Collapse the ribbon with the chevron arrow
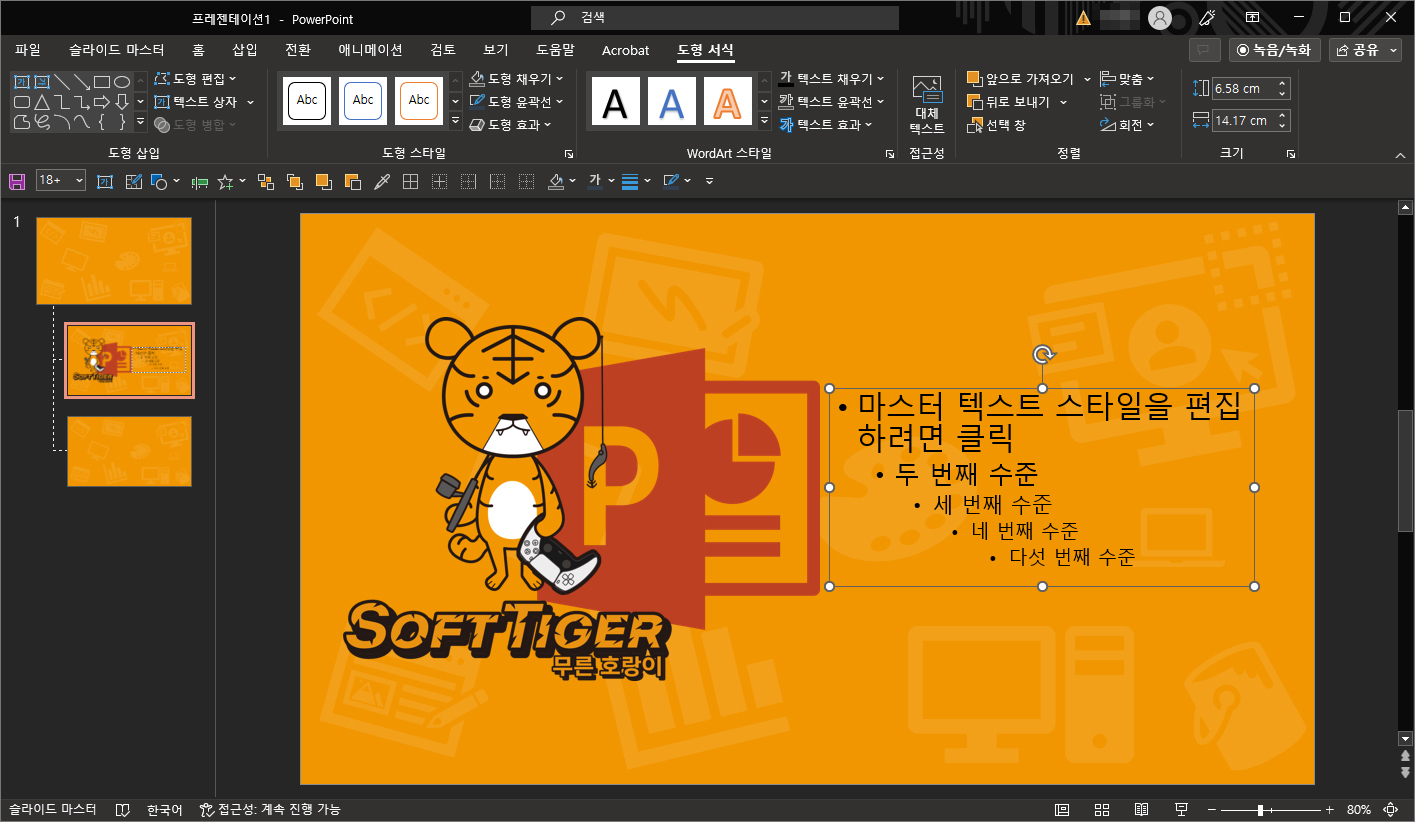The height and width of the screenshot is (822, 1415). [x=1400, y=154]
